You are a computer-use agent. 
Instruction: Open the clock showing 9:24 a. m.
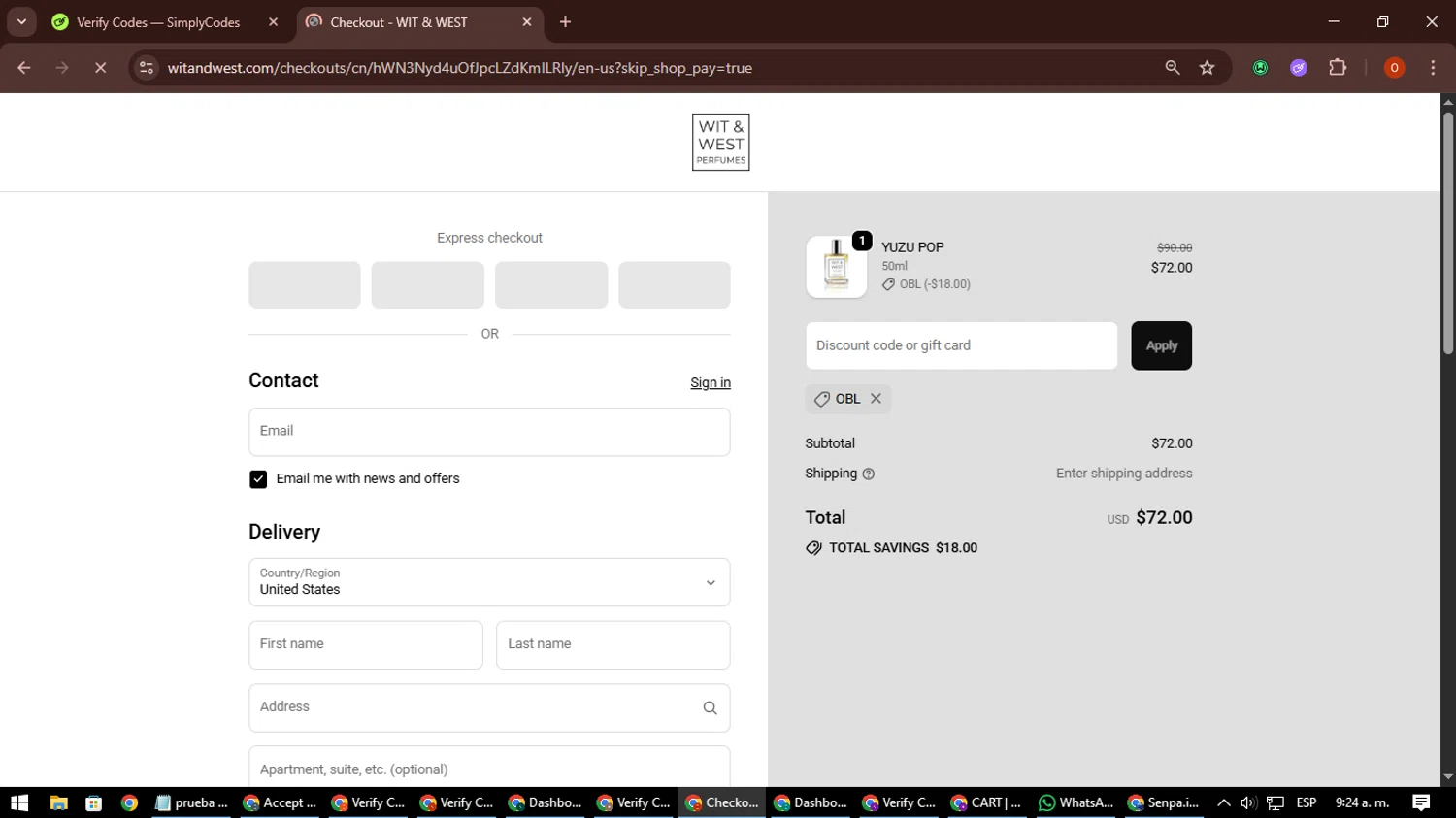point(1362,802)
